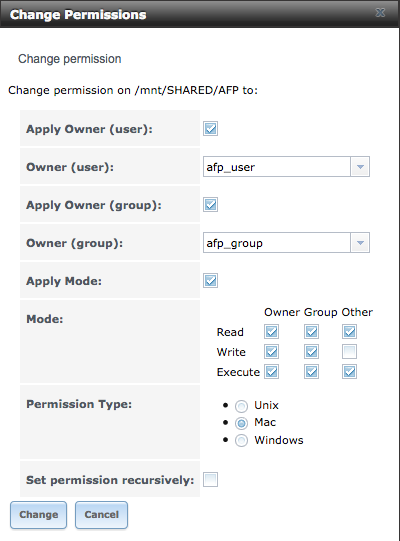The height and width of the screenshot is (541, 400).
Task: Select the Windows permission type
Action: click(x=241, y=441)
